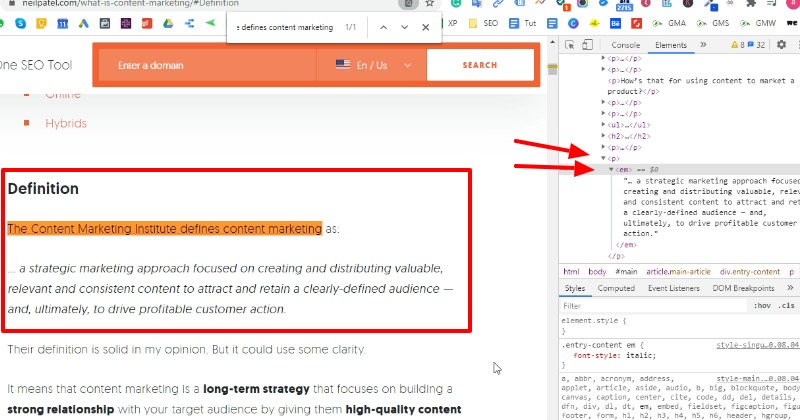Open the style-single stylesheet link for .entry-content em
Viewport: 800px width, 420px height.
coord(758,345)
